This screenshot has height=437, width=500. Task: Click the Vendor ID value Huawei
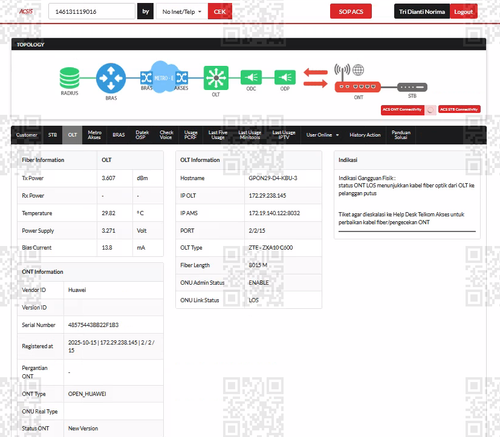coord(77,290)
